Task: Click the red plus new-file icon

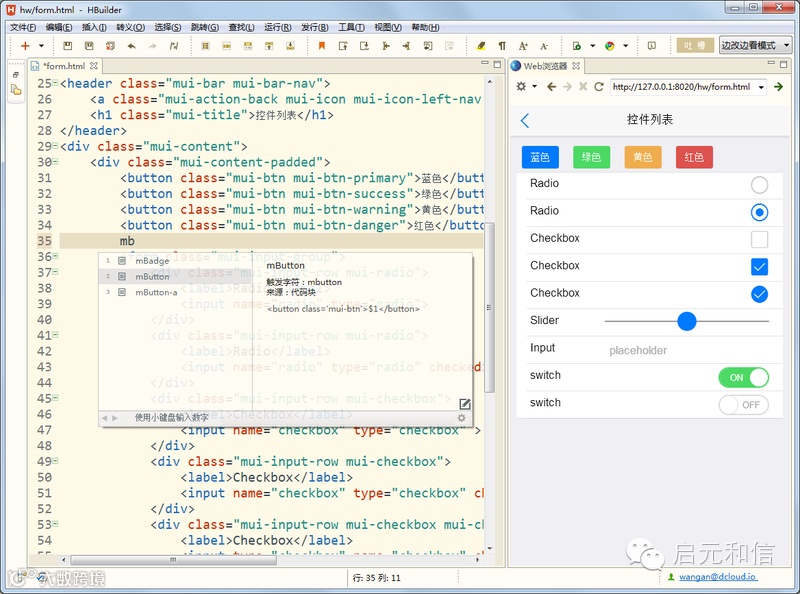Action: 25,46
